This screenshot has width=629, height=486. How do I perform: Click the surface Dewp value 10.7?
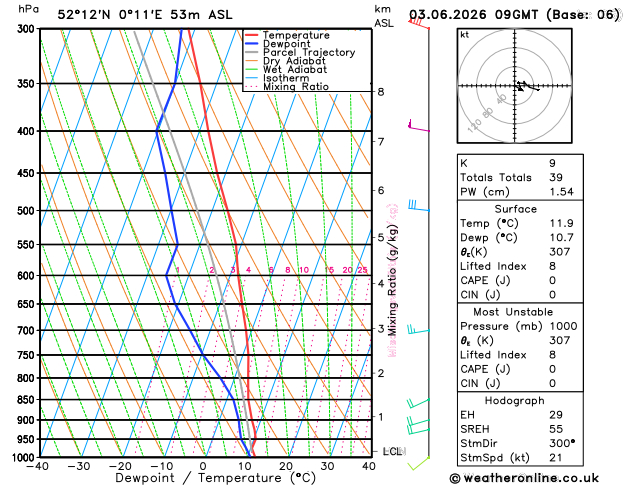562,237
